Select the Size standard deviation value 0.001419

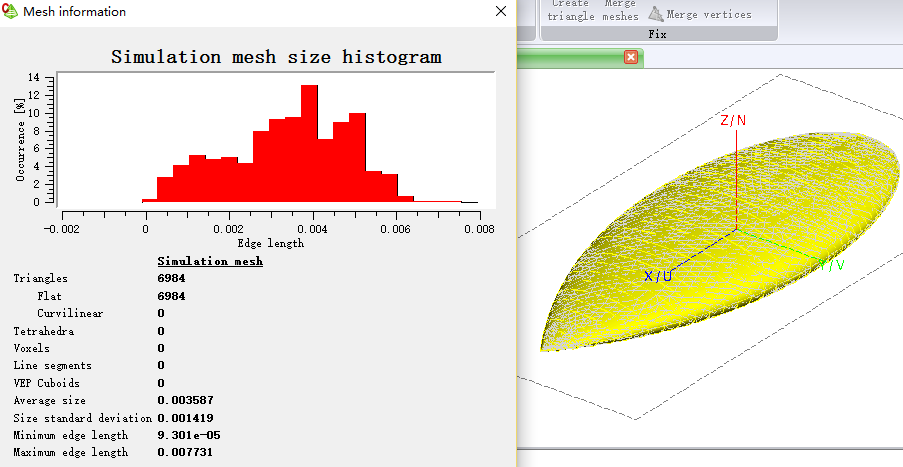[185, 418]
